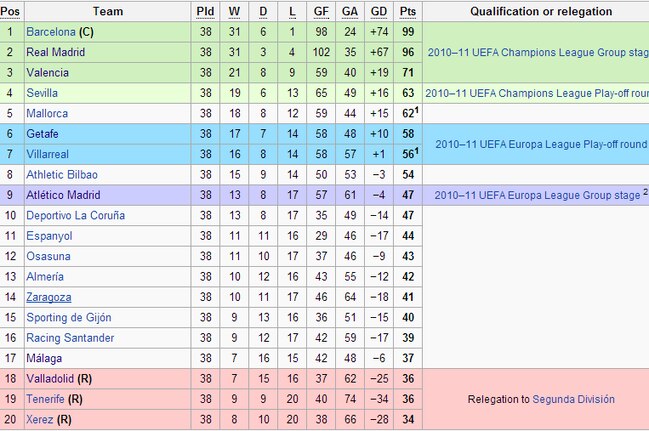Click the underlined Zaragoza link
Image resolution: width=649 pixels, height=431 pixels.
[x=48, y=297]
